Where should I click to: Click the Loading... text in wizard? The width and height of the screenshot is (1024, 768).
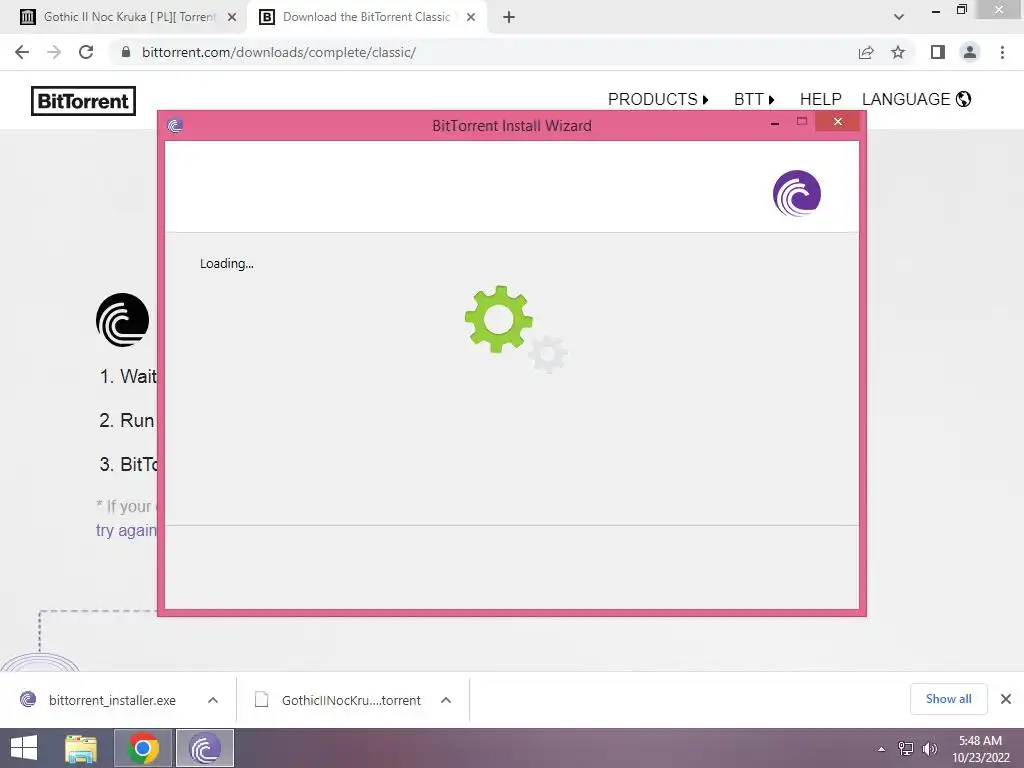(x=227, y=264)
